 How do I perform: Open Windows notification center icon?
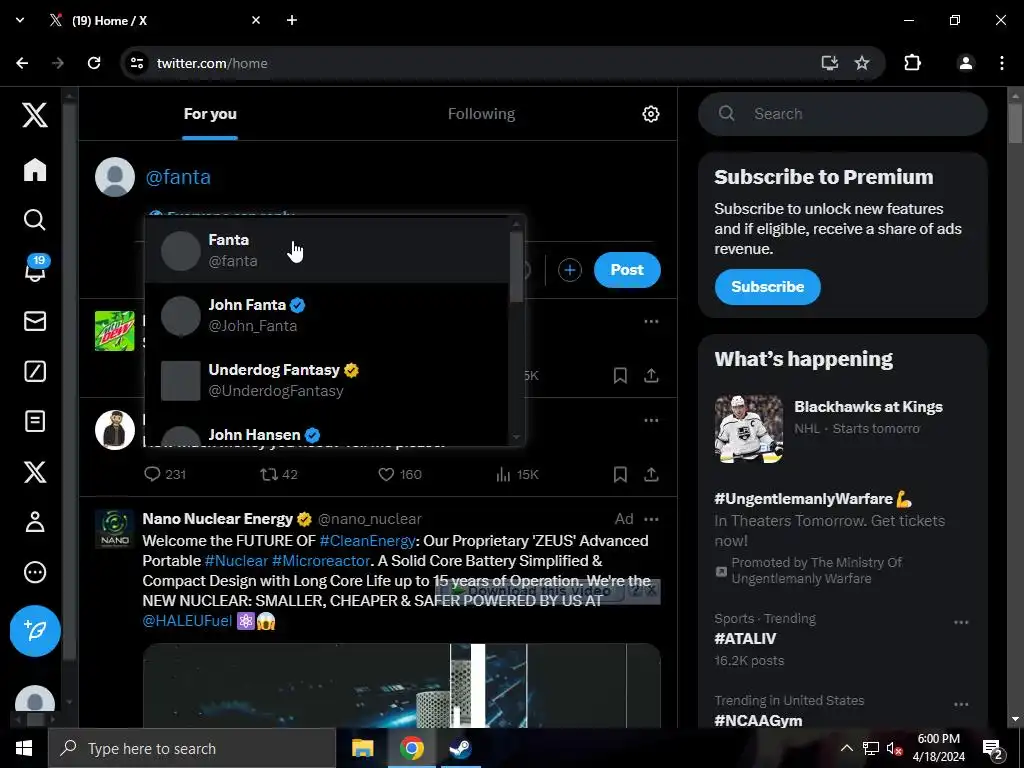(x=992, y=748)
